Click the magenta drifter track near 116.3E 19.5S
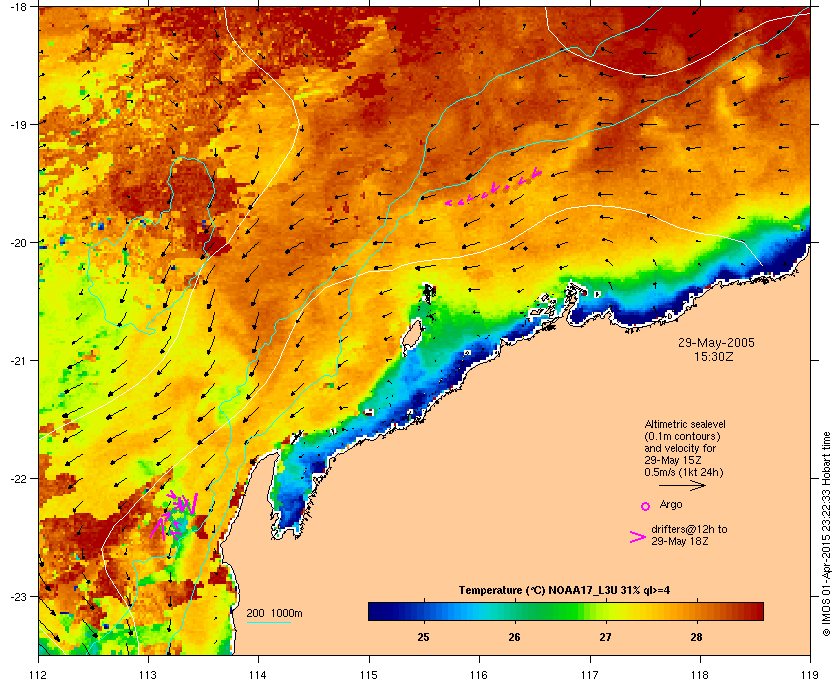Screen dimensions: 840x680 (x=494, y=187)
